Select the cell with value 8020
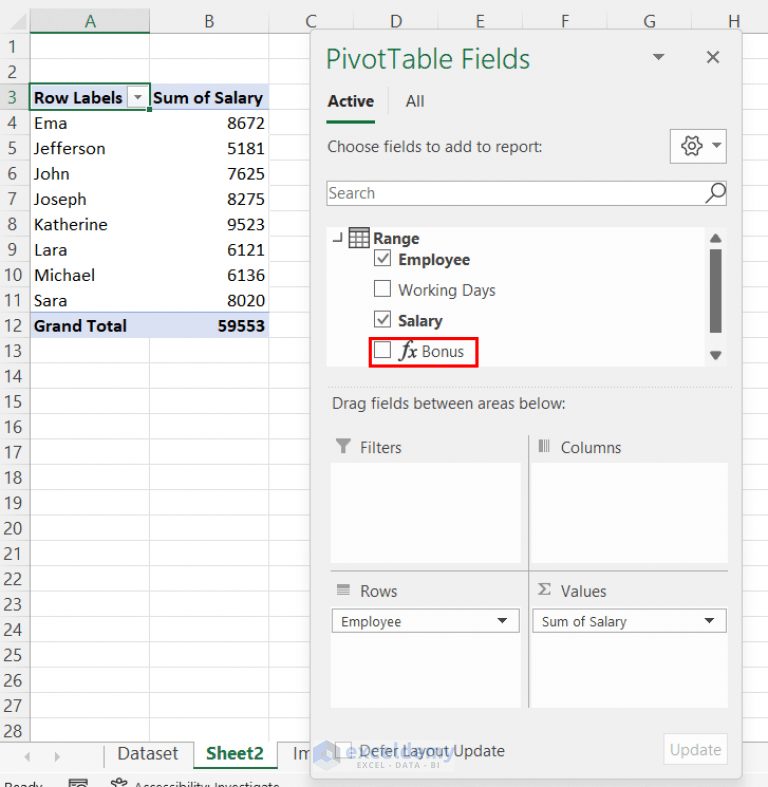The width and height of the screenshot is (768, 787). [x=209, y=300]
